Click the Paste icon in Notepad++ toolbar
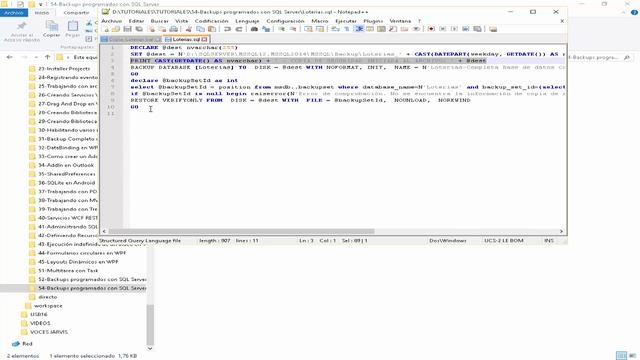The height and width of the screenshot is (360, 640). [x=212, y=29]
